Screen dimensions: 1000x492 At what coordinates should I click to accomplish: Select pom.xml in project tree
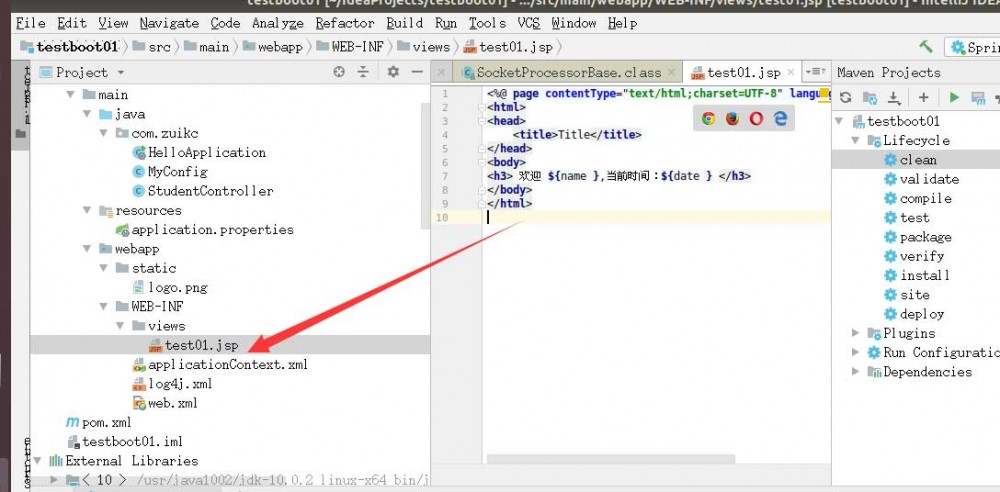tap(107, 422)
